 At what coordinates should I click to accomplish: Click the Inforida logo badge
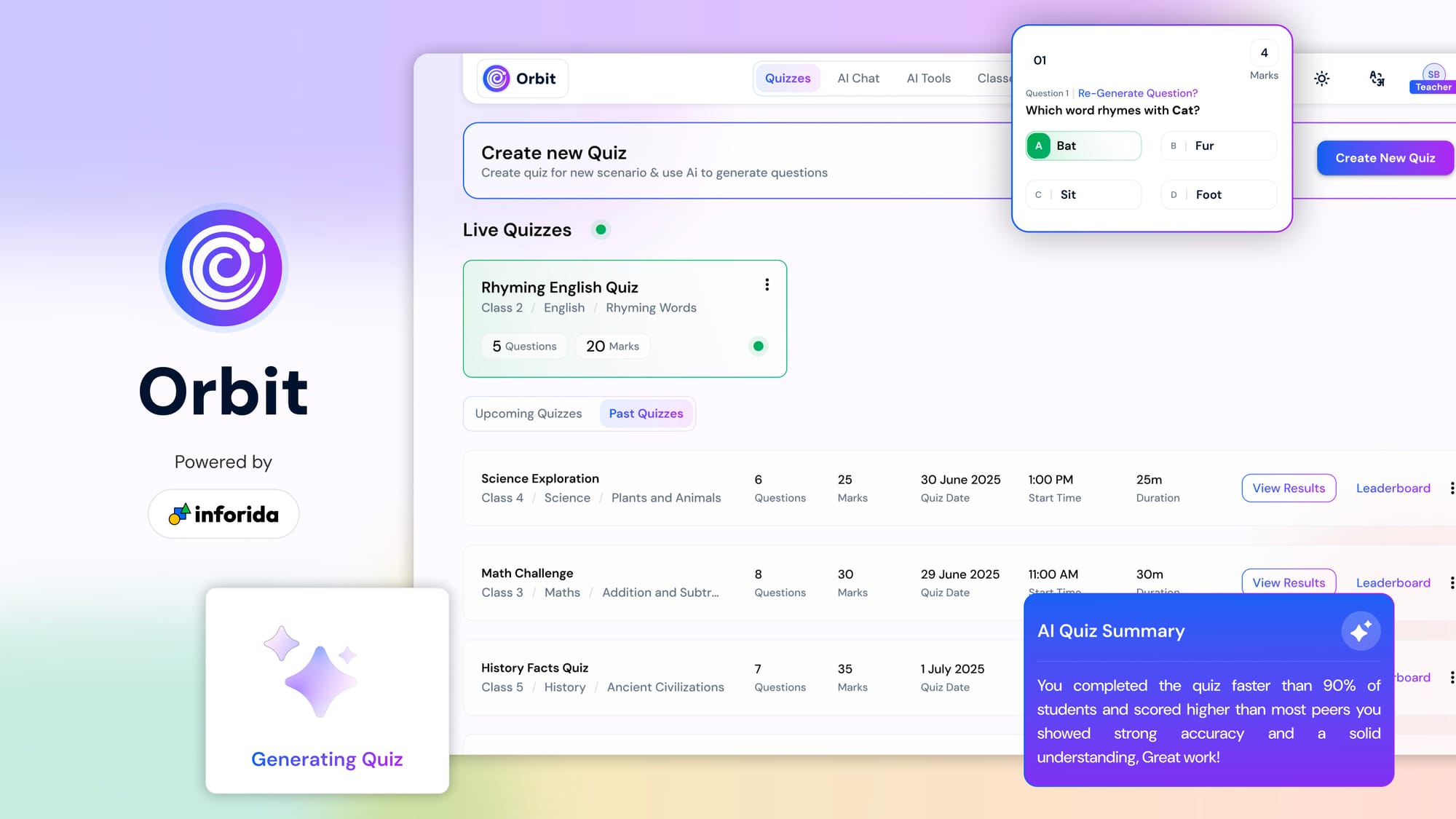[x=223, y=513]
